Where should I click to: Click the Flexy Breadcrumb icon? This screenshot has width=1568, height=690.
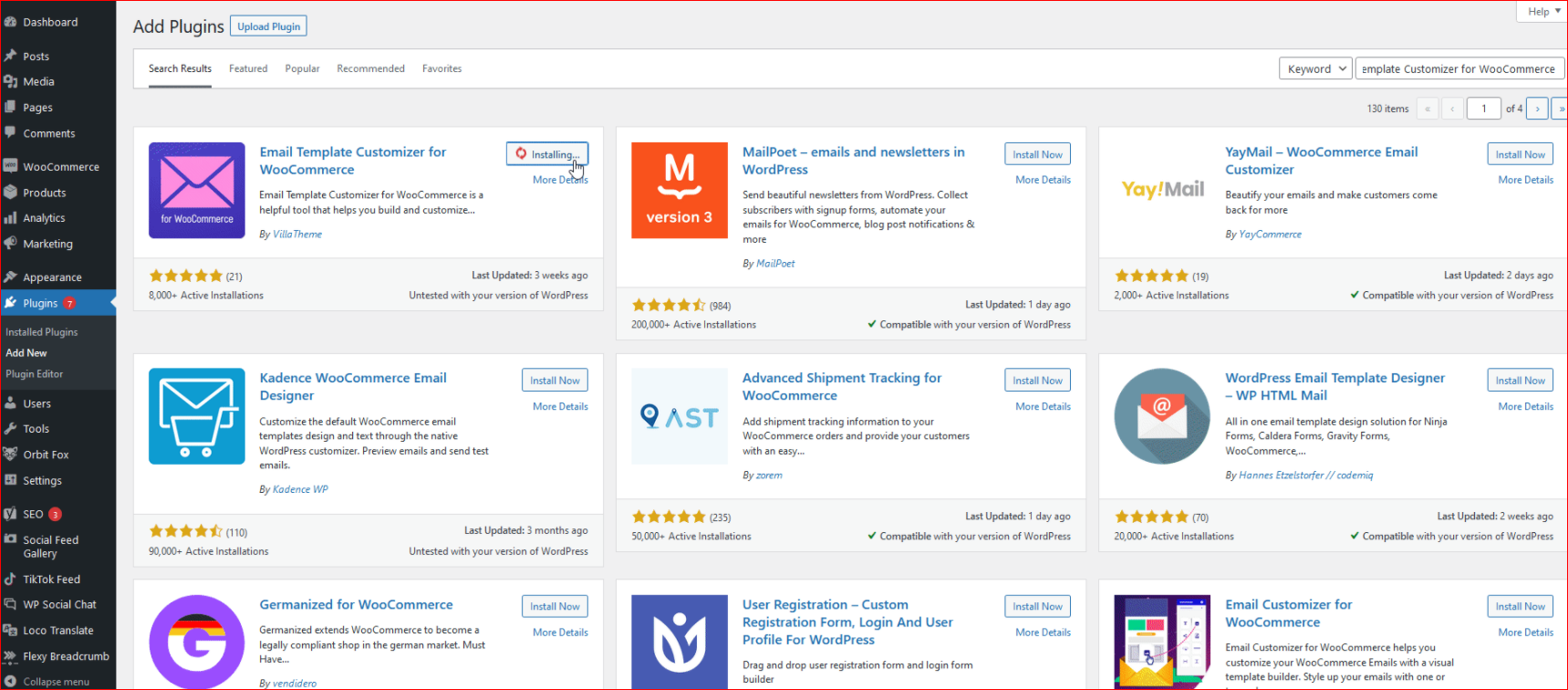[x=10, y=656]
